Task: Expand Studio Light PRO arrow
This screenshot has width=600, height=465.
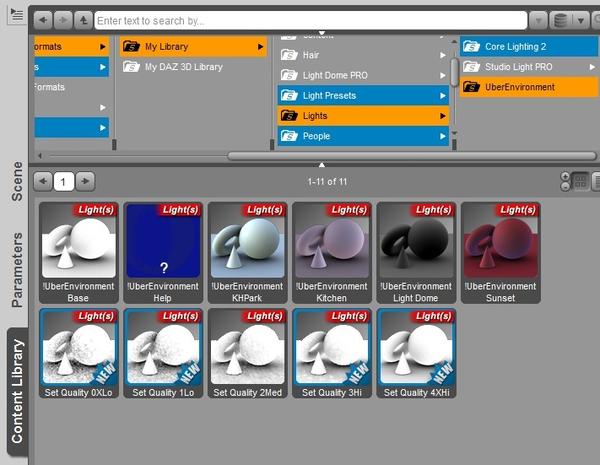Action: click(592, 67)
